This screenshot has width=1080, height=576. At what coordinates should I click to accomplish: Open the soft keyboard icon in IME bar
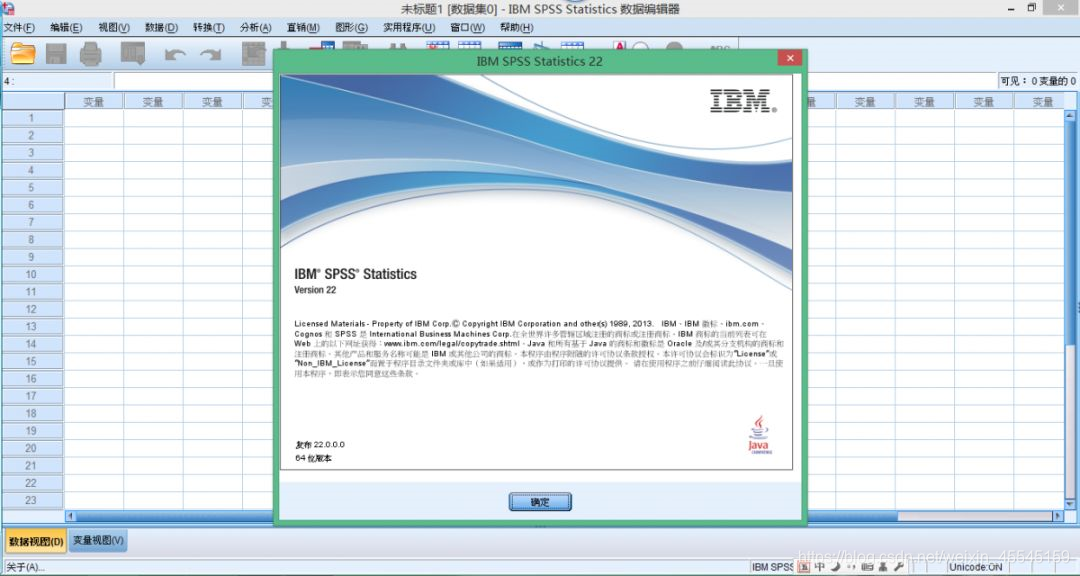click(x=866, y=567)
